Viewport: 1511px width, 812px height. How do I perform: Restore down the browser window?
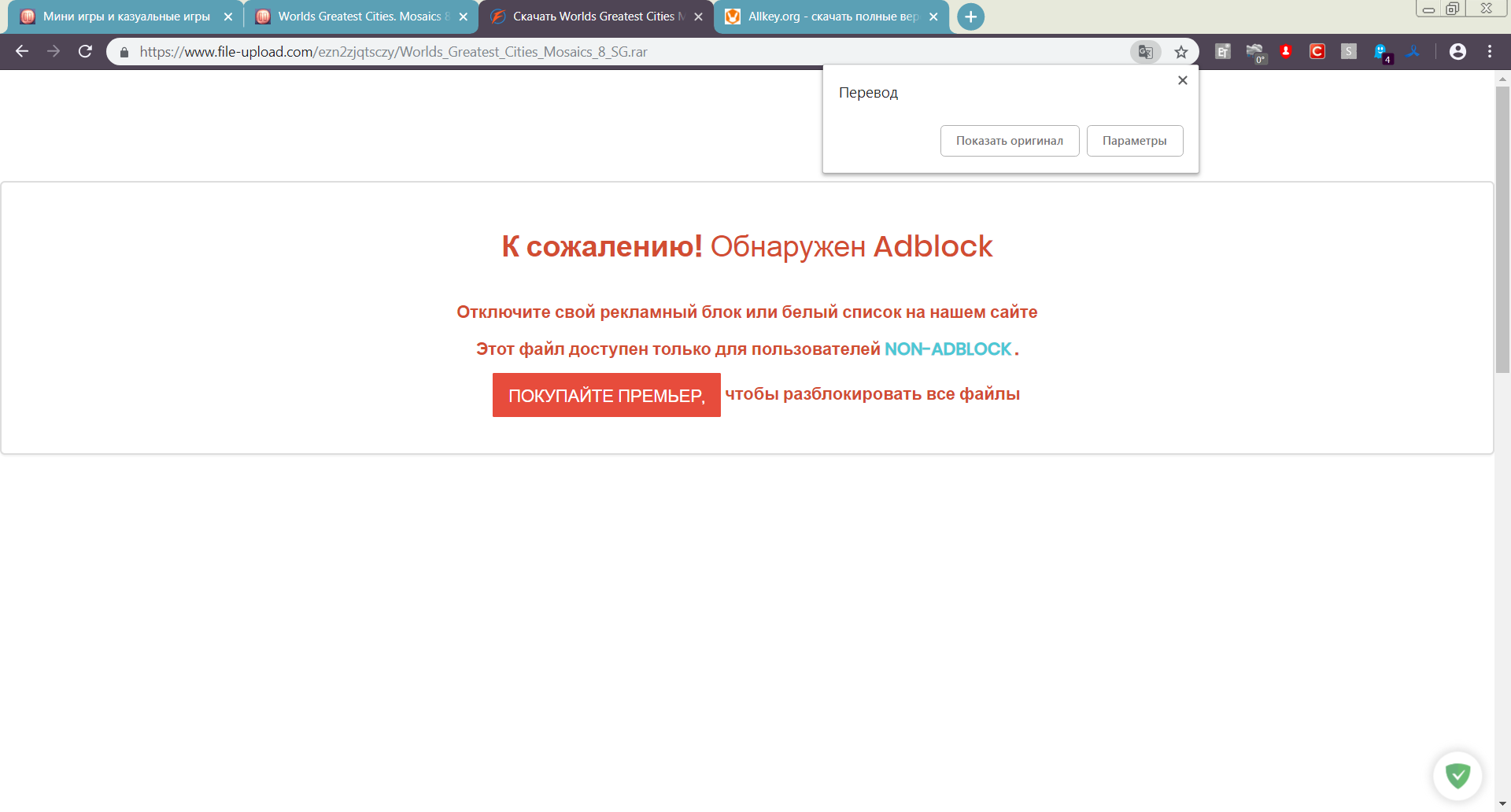coord(1453,9)
